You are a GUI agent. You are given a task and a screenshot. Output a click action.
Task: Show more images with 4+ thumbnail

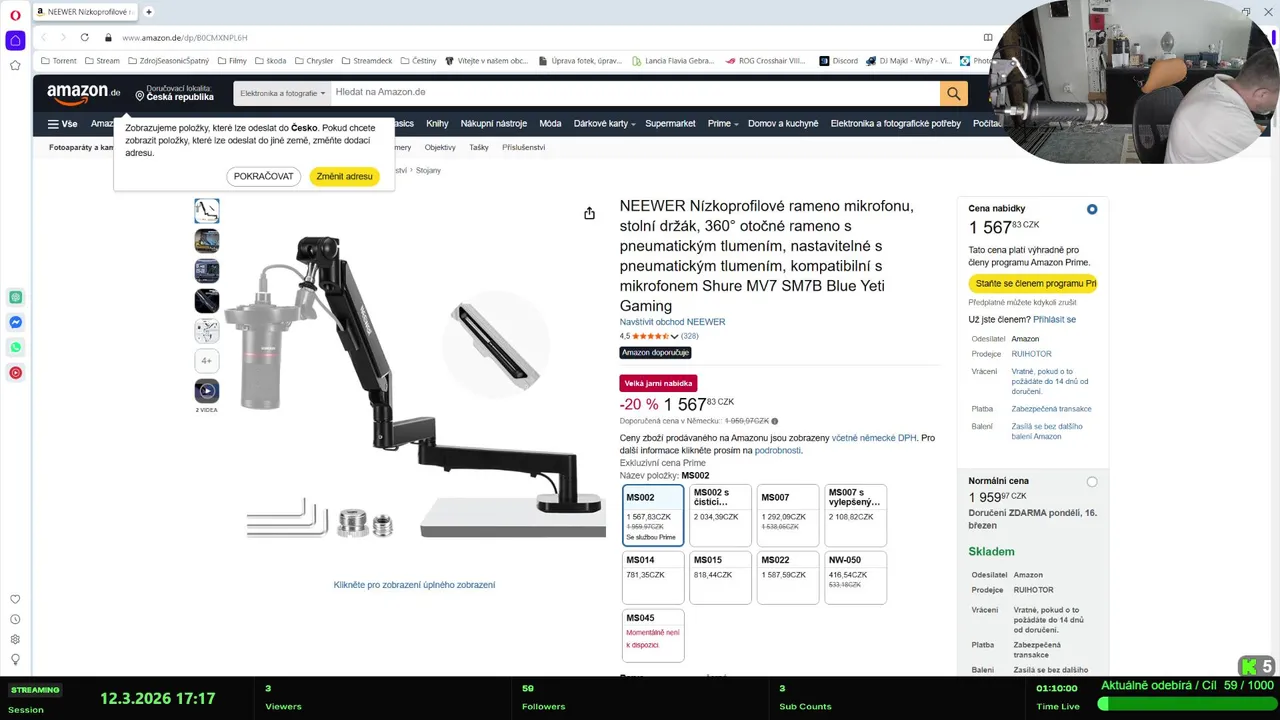coord(206,361)
